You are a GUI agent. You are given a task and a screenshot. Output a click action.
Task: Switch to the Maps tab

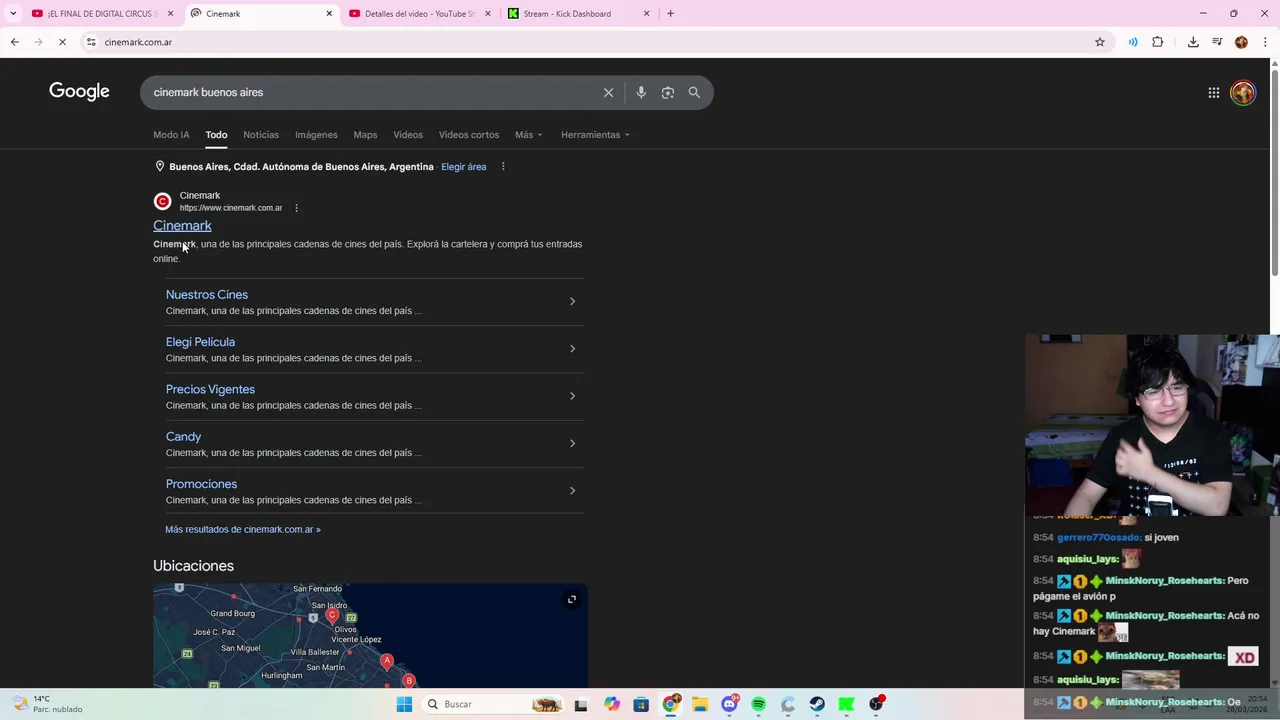click(x=365, y=134)
